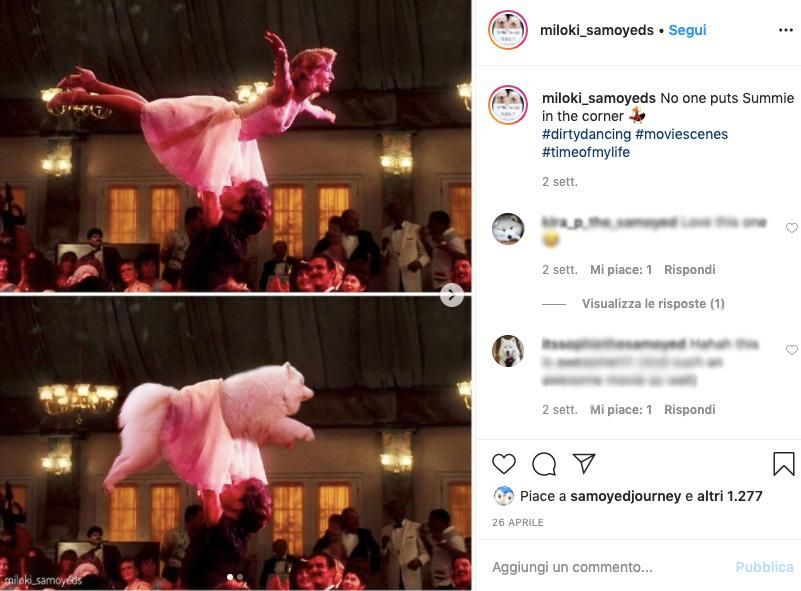
Task: Select second carousel dot indicator
Action: [240, 577]
